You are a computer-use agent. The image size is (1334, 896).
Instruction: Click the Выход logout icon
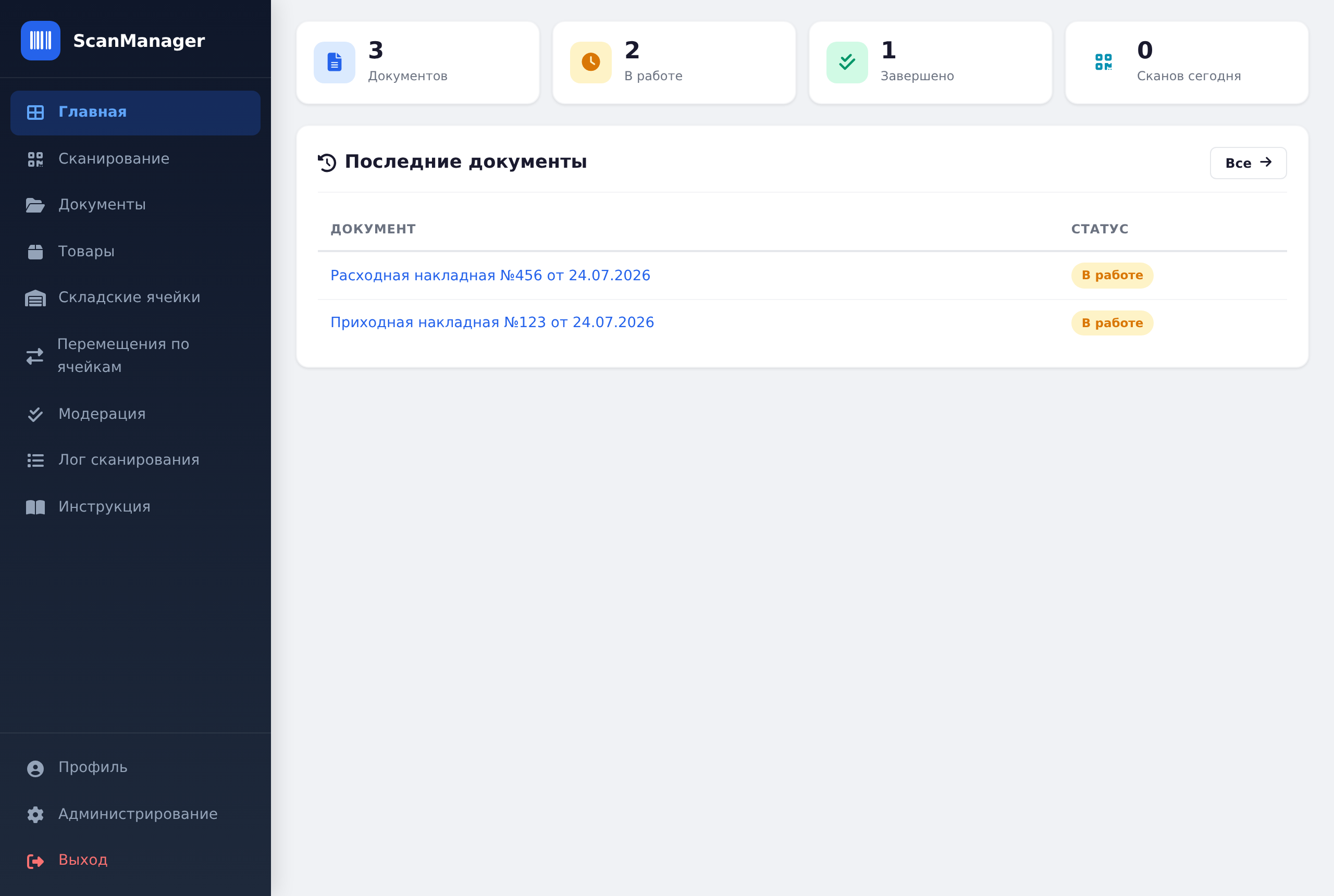pos(35,861)
